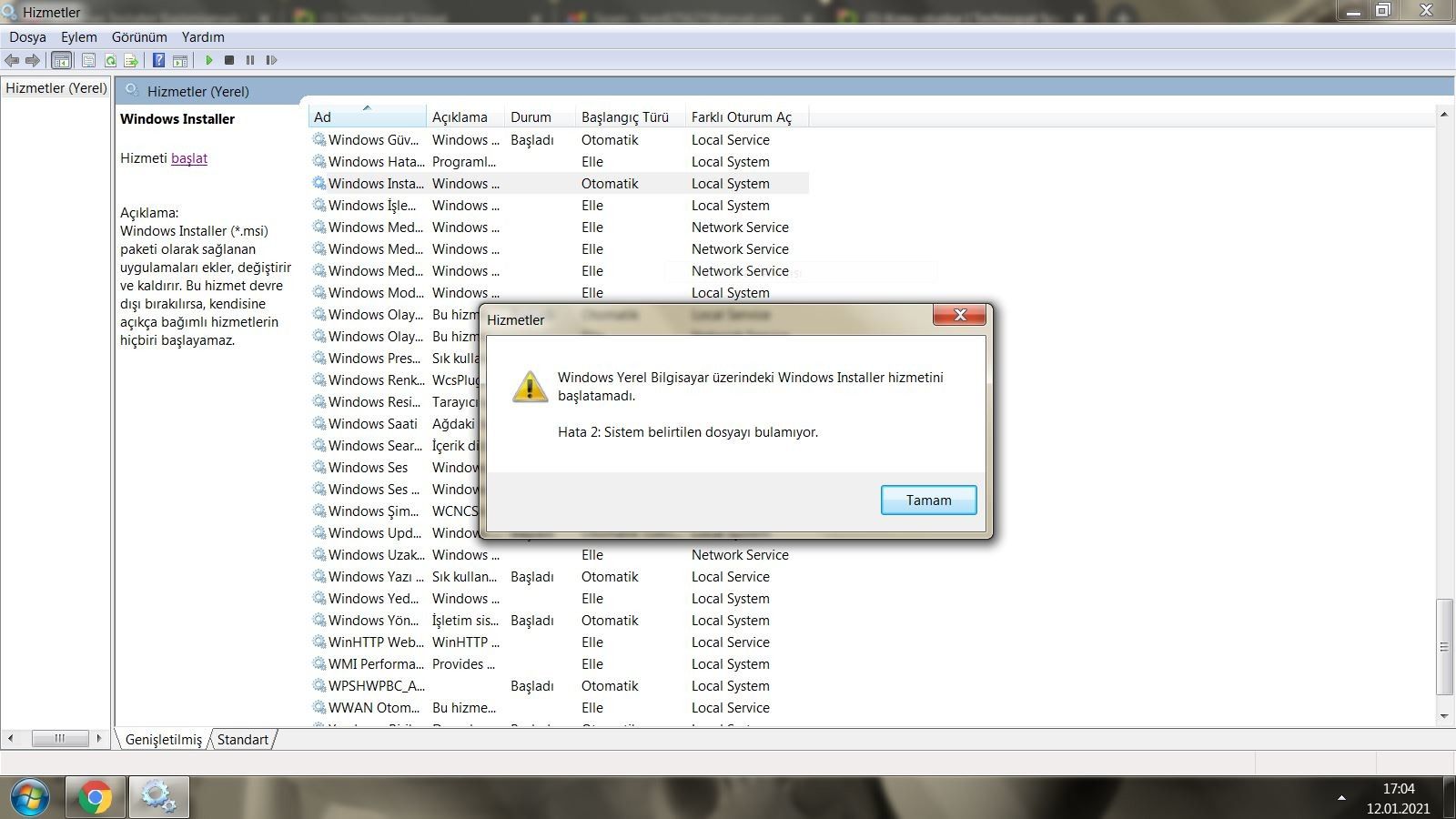Select the WPSHWPBC_A... service name
This screenshot has height=819, width=1456.
377,685
